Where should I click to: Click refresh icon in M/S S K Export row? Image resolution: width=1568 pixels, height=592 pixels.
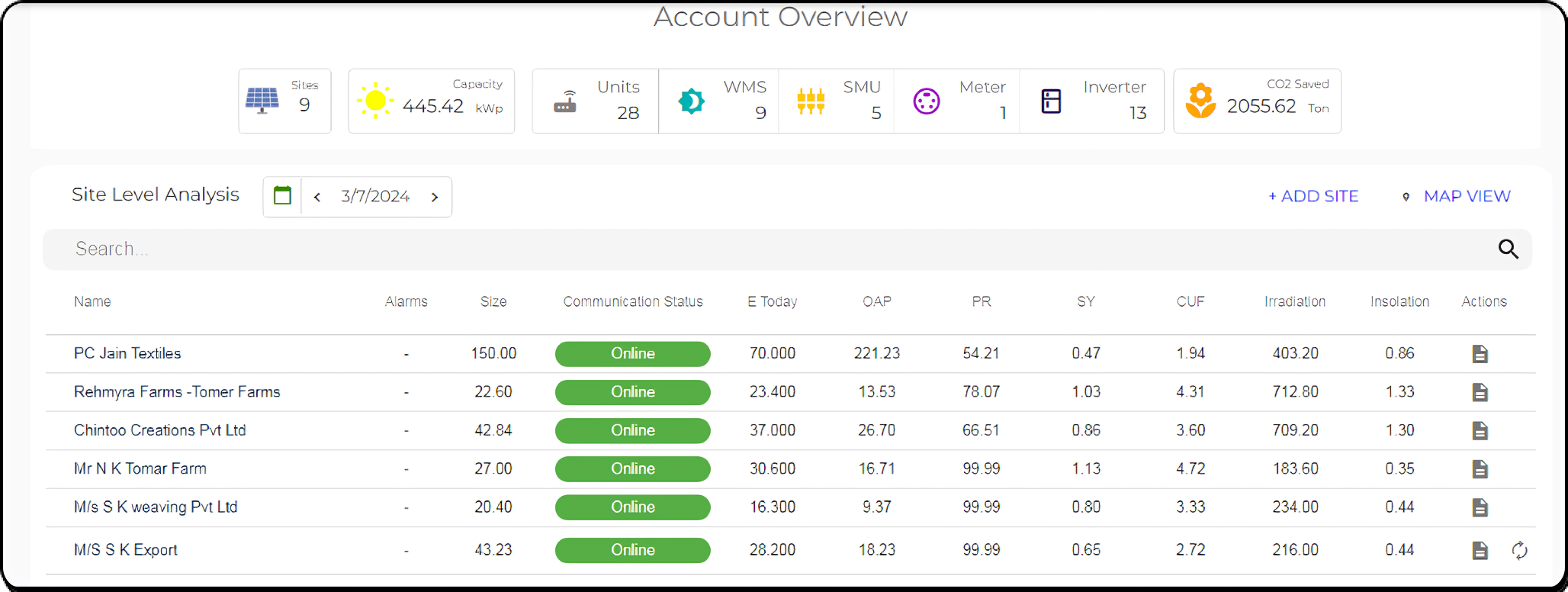pos(1519,551)
